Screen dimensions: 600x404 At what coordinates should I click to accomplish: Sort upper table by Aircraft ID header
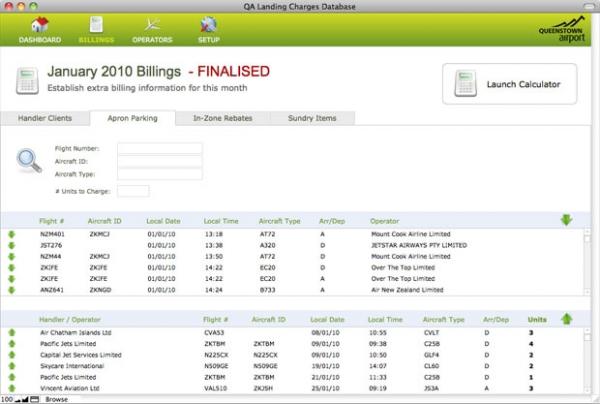tap(104, 221)
